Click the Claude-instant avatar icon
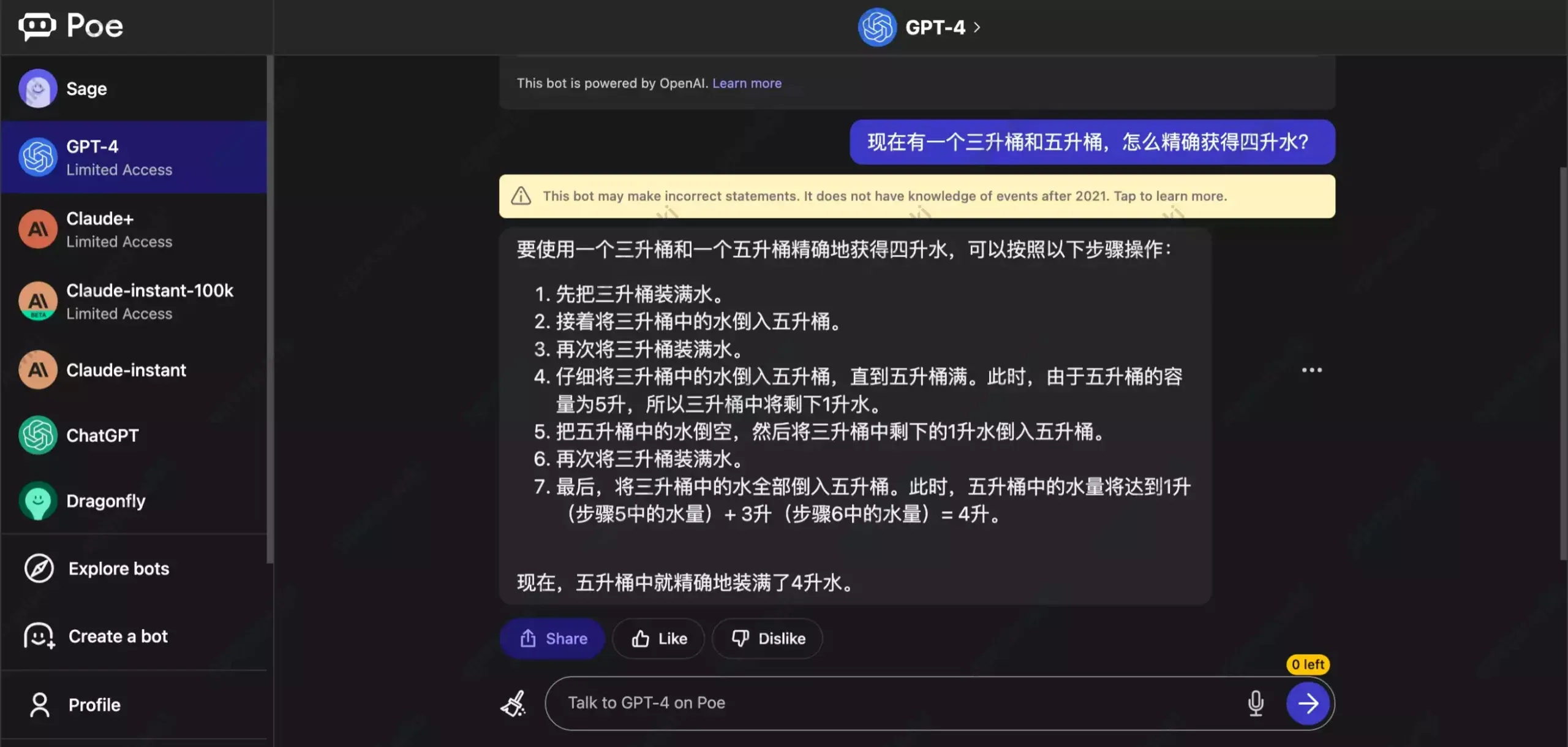 tap(38, 370)
